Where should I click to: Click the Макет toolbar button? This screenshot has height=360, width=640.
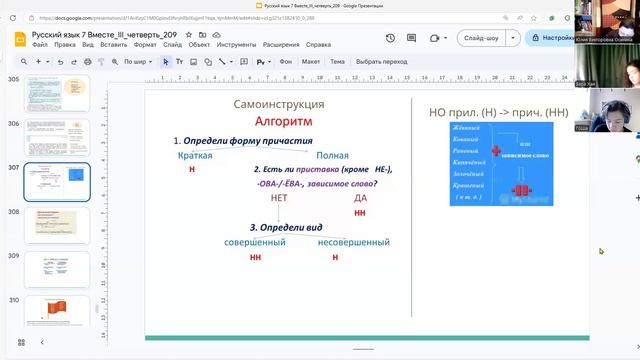311,62
